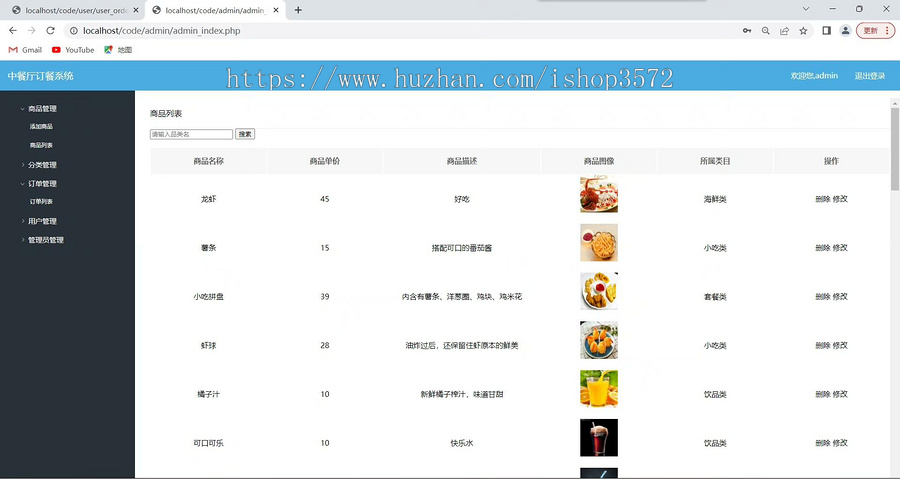Bookmark this page with the star icon
Screen dimensions: 900x479
click(x=803, y=31)
